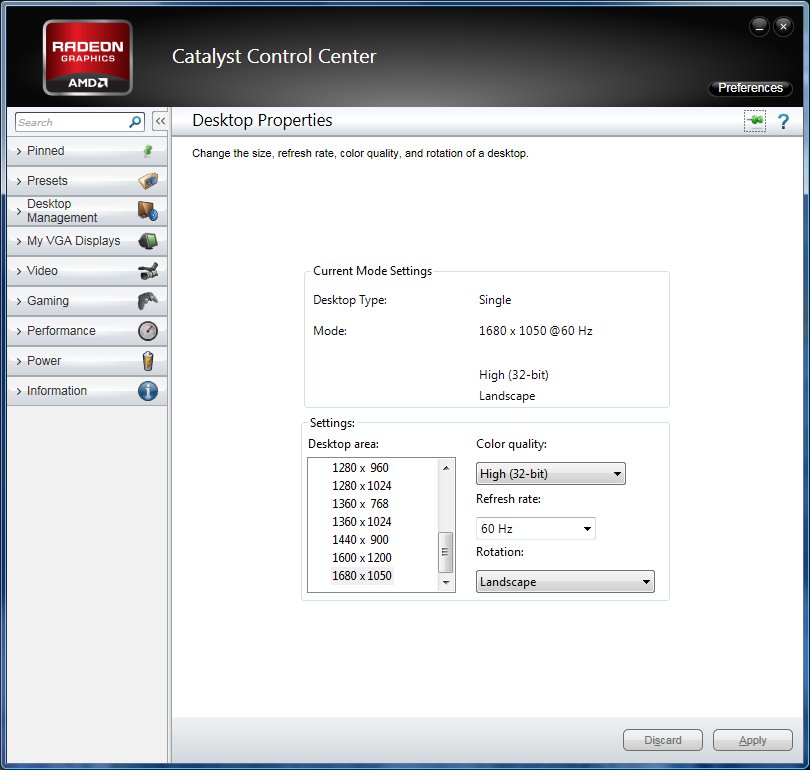810x770 pixels.
Task: Expand the Video section
Action: point(87,271)
